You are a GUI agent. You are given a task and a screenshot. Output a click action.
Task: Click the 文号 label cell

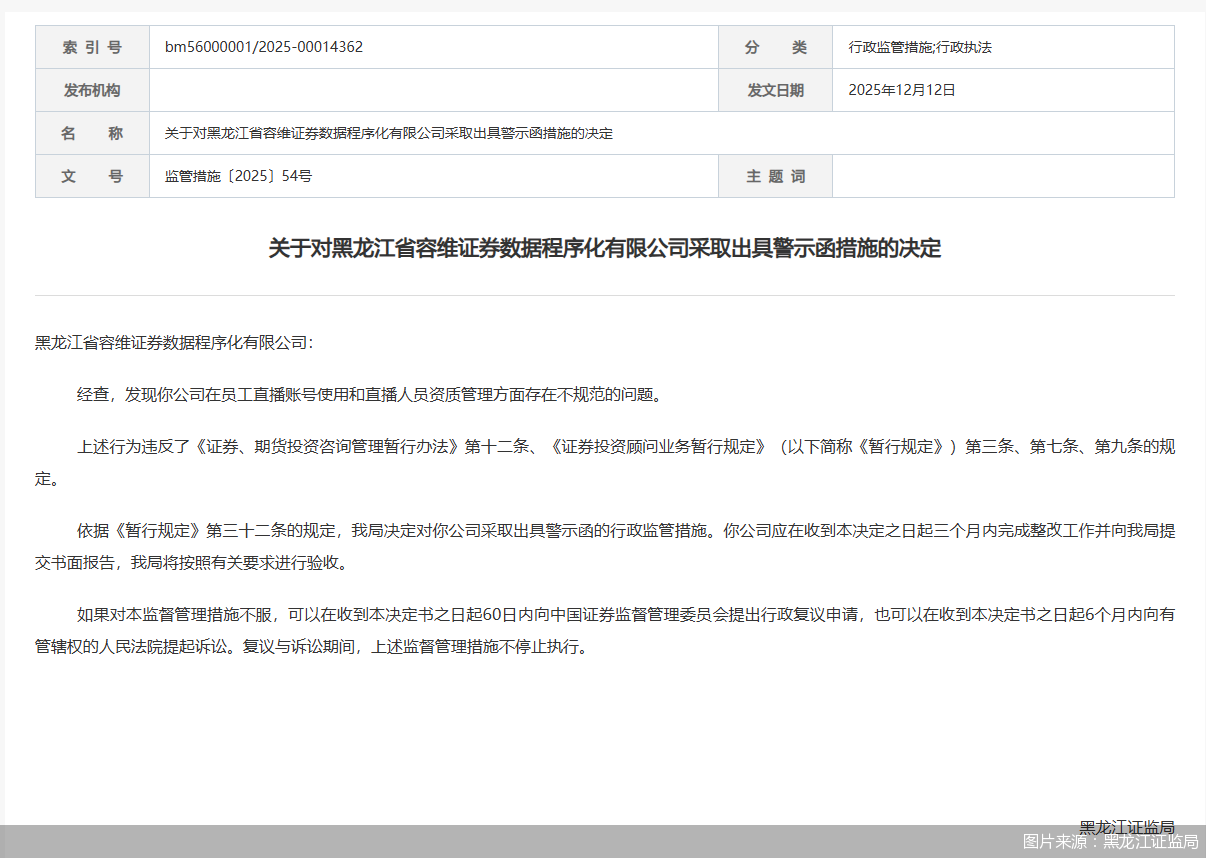click(x=92, y=176)
